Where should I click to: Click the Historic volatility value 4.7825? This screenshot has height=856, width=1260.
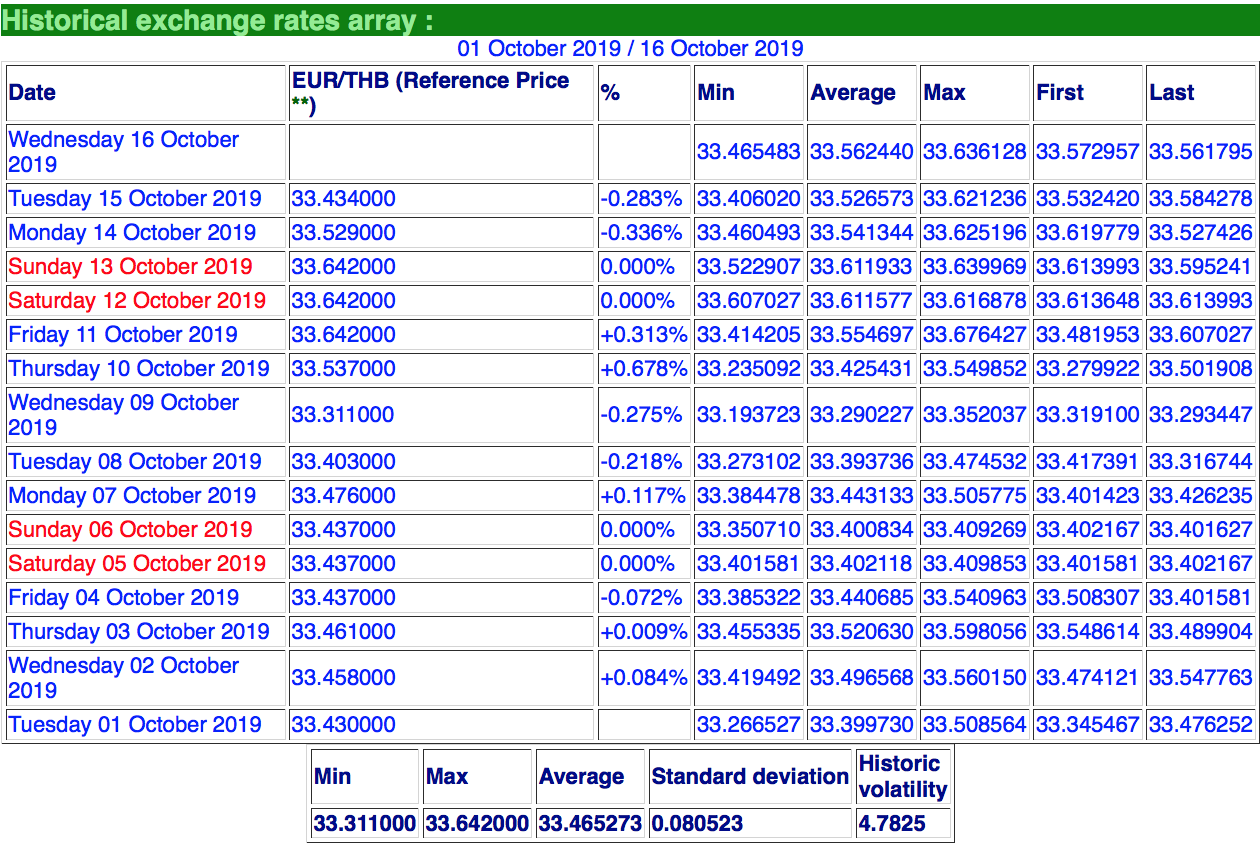pyautogui.click(x=892, y=824)
